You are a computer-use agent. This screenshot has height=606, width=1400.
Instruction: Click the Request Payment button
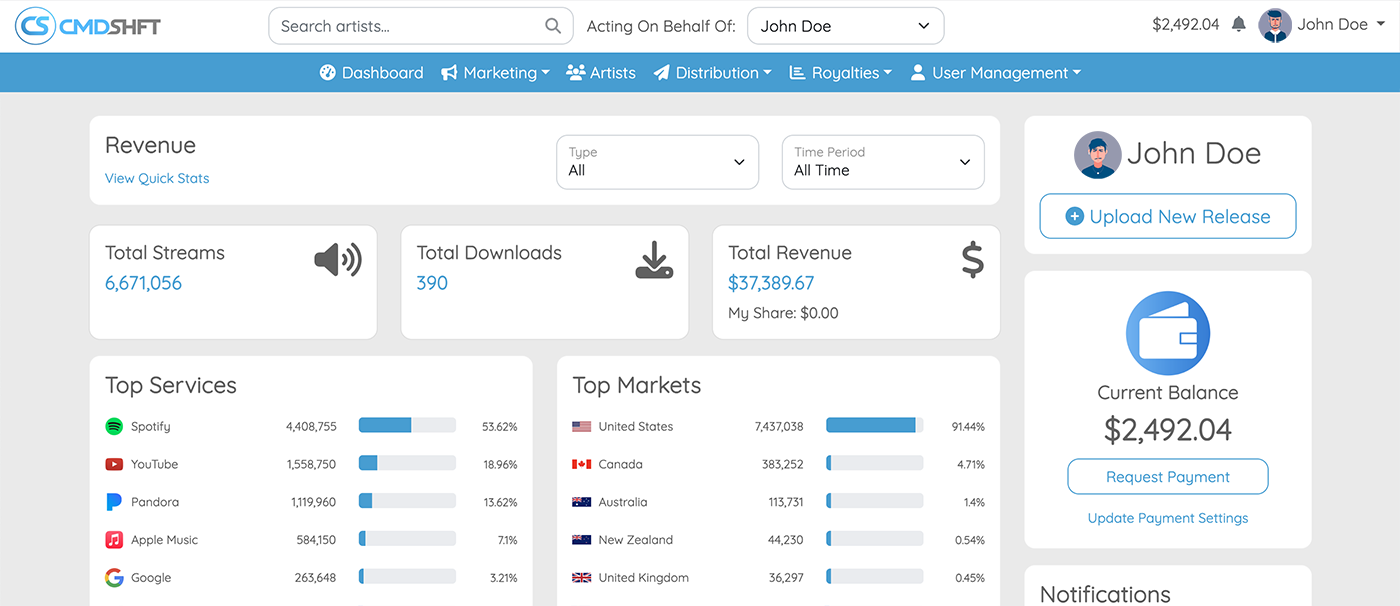[x=1167, y=477]
